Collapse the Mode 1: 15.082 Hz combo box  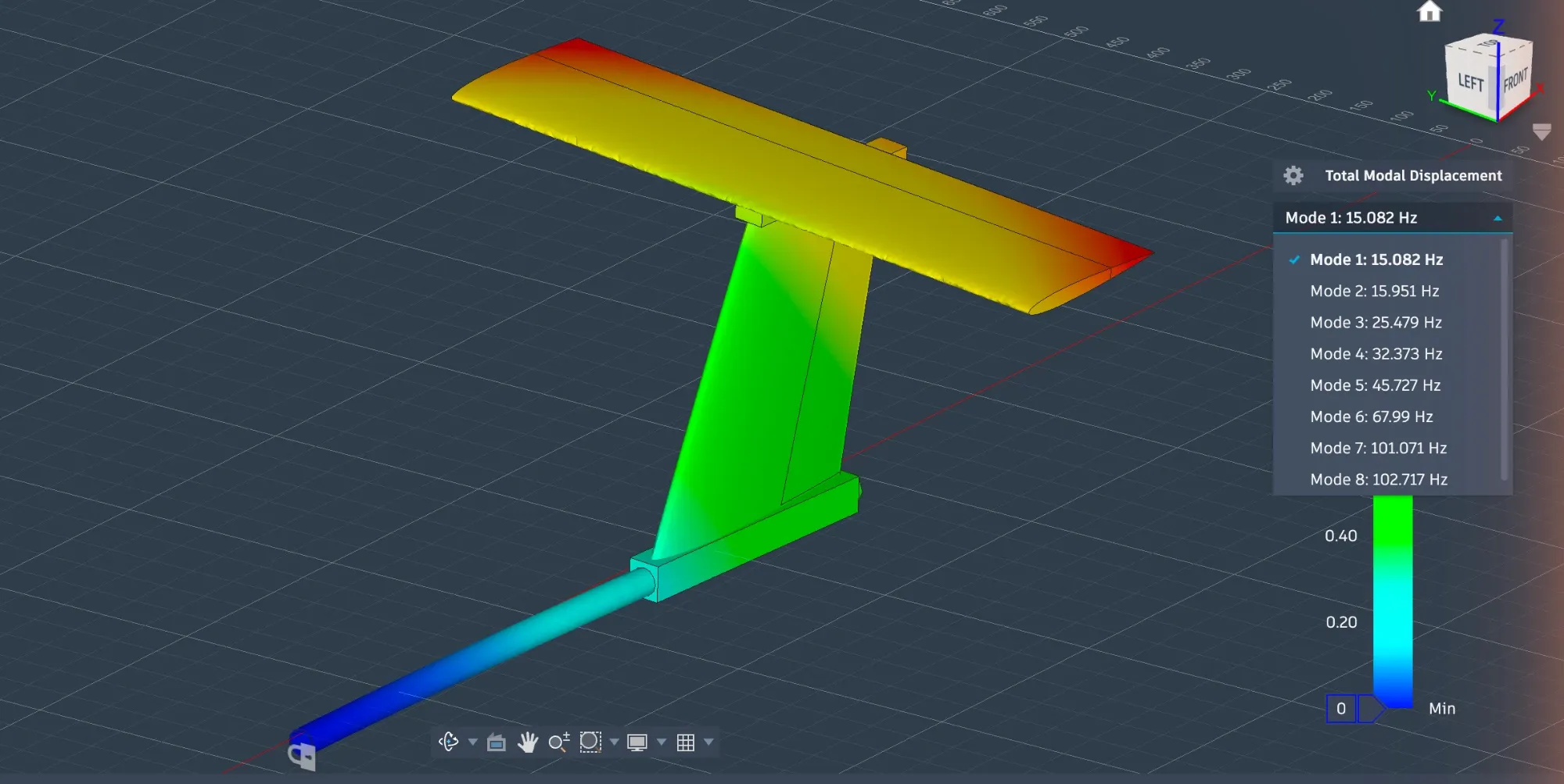[1393, 218]
